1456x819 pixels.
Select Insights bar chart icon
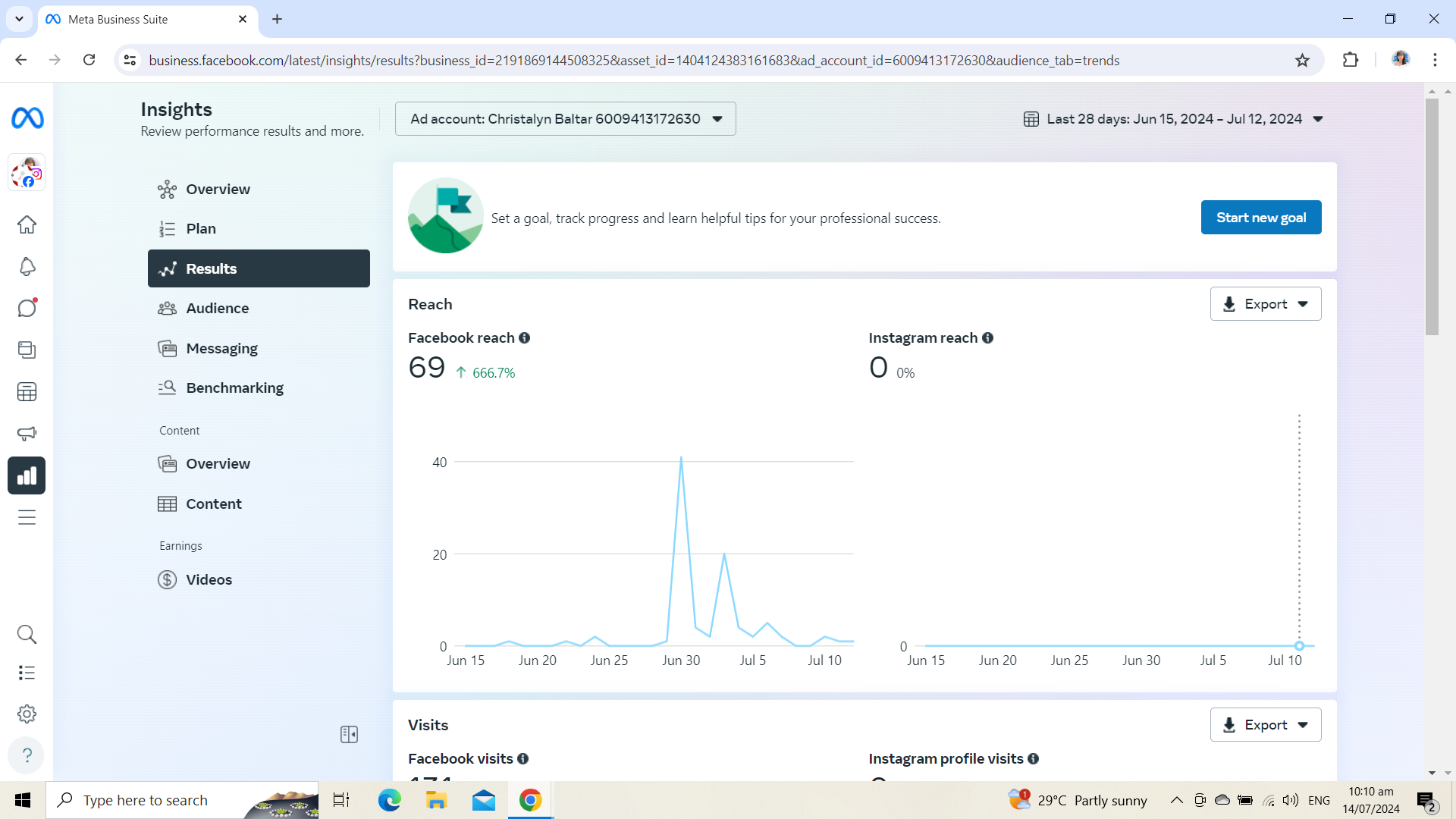27,475
